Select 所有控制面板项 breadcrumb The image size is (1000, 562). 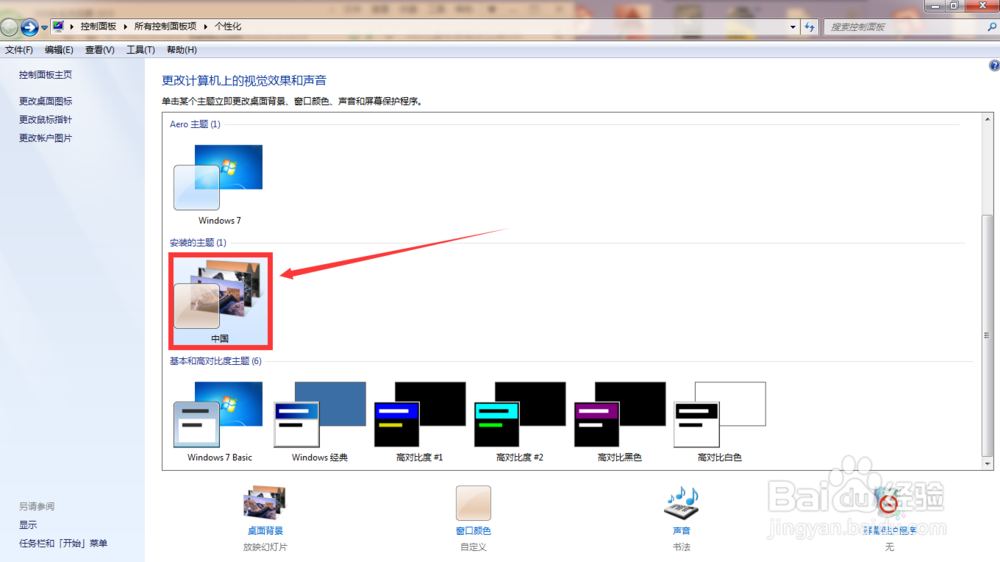pos(165,26)
